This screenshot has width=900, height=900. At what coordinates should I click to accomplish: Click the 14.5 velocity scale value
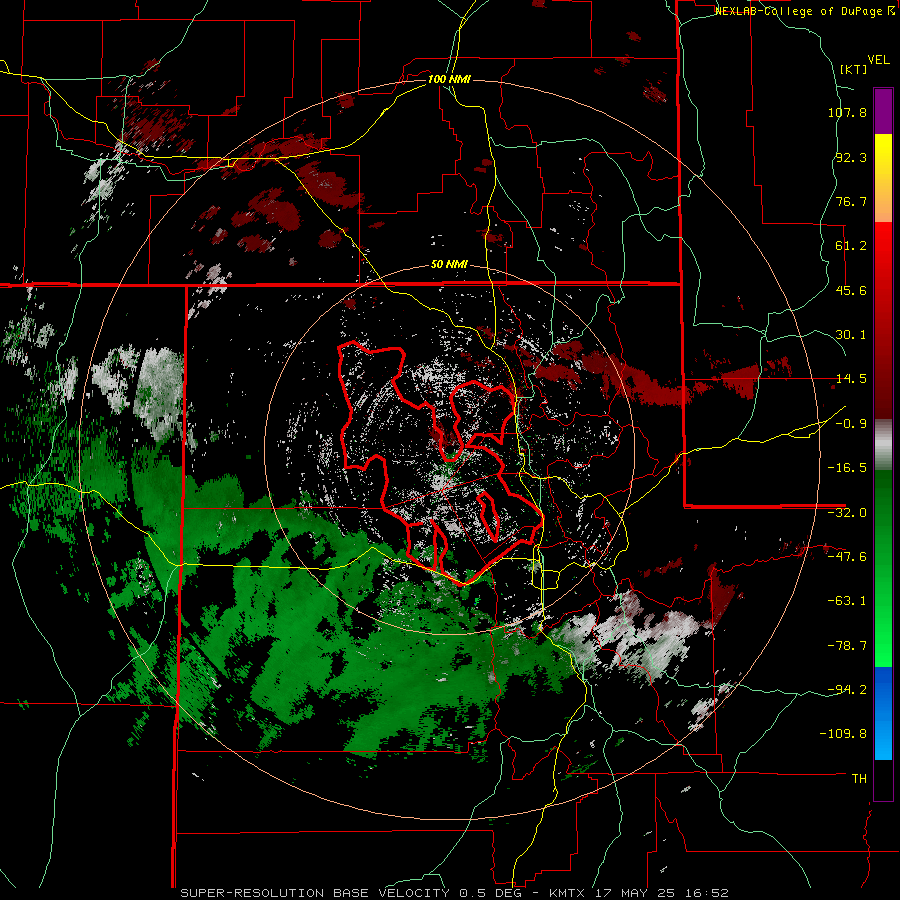tap(851, 379)
